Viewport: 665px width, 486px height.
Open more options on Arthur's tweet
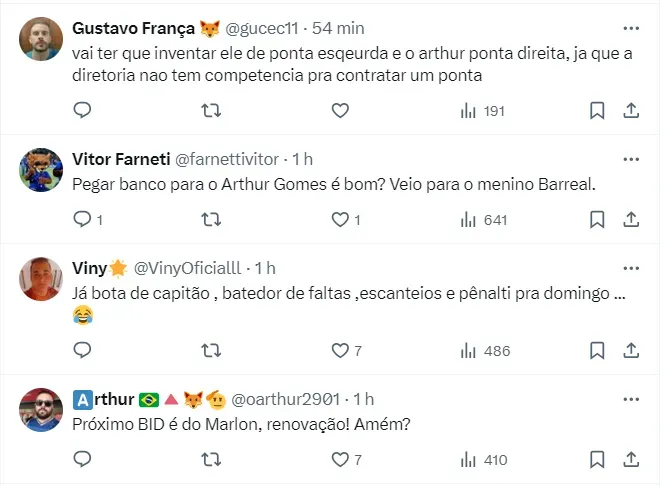(x=630, y=400)
